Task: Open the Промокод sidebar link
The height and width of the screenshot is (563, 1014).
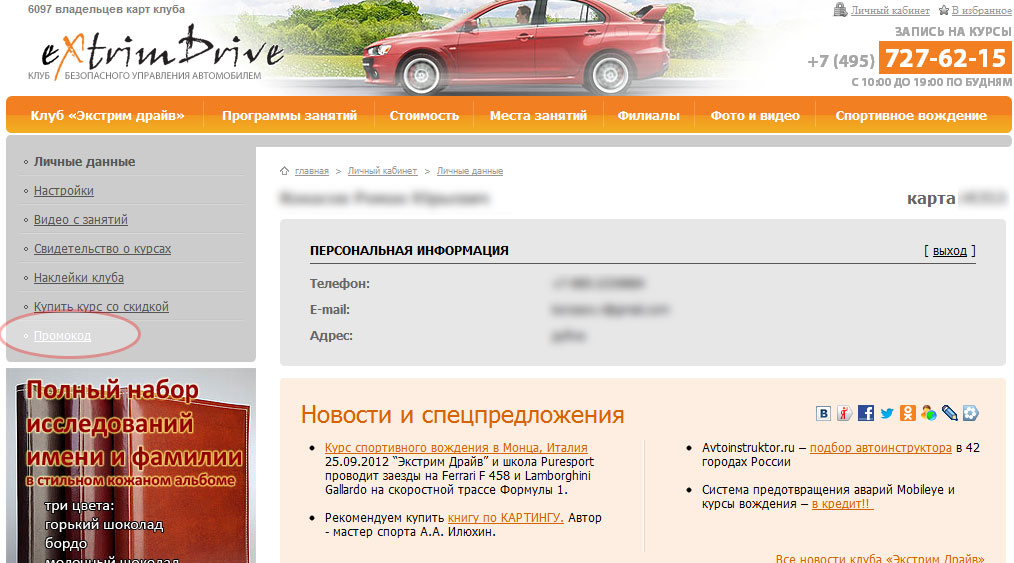Action: pyautogui.click(x=62, y=336)
